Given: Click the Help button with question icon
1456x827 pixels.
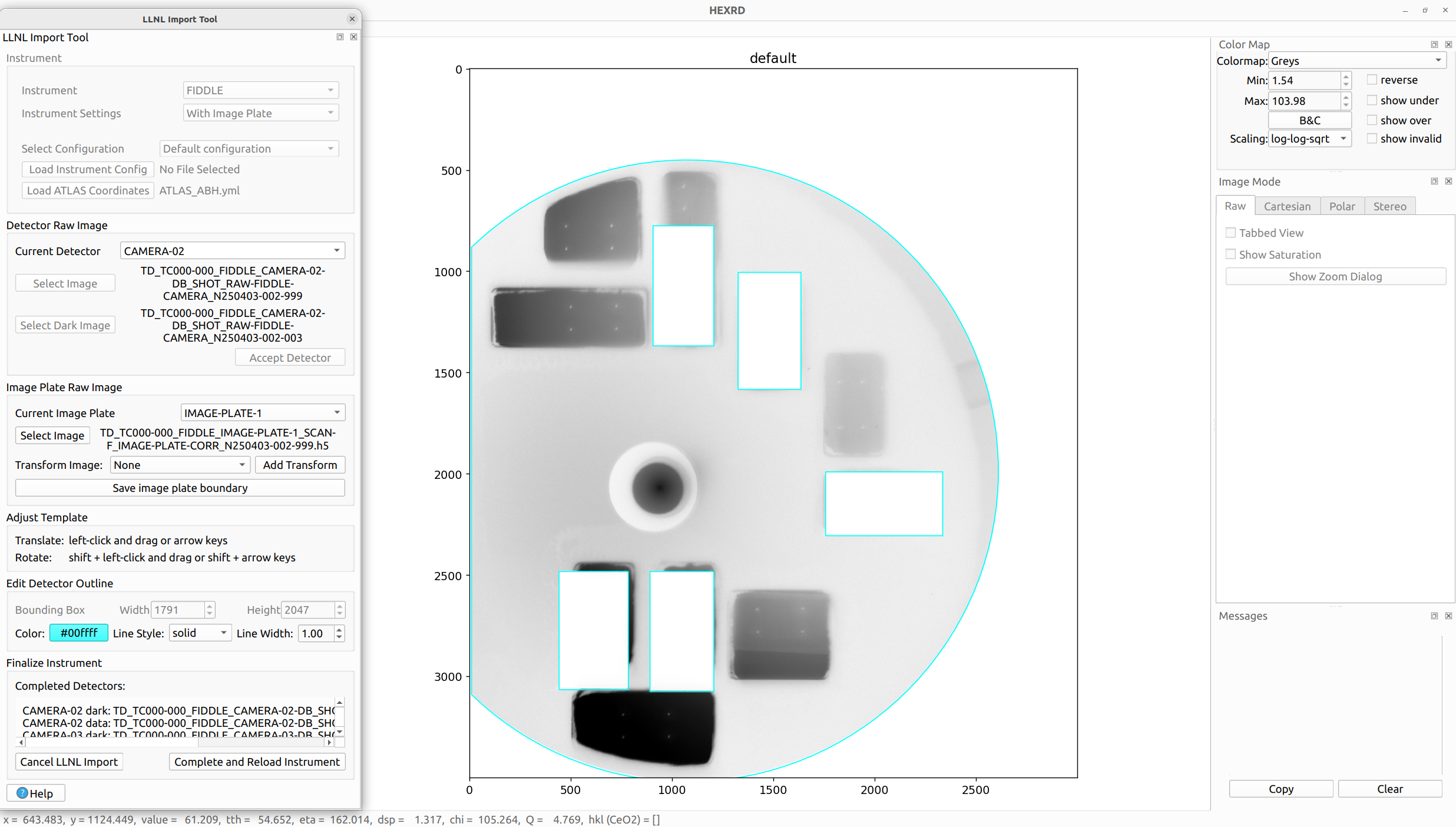Looking at the screenshot, I should click(x=35, y=793).
